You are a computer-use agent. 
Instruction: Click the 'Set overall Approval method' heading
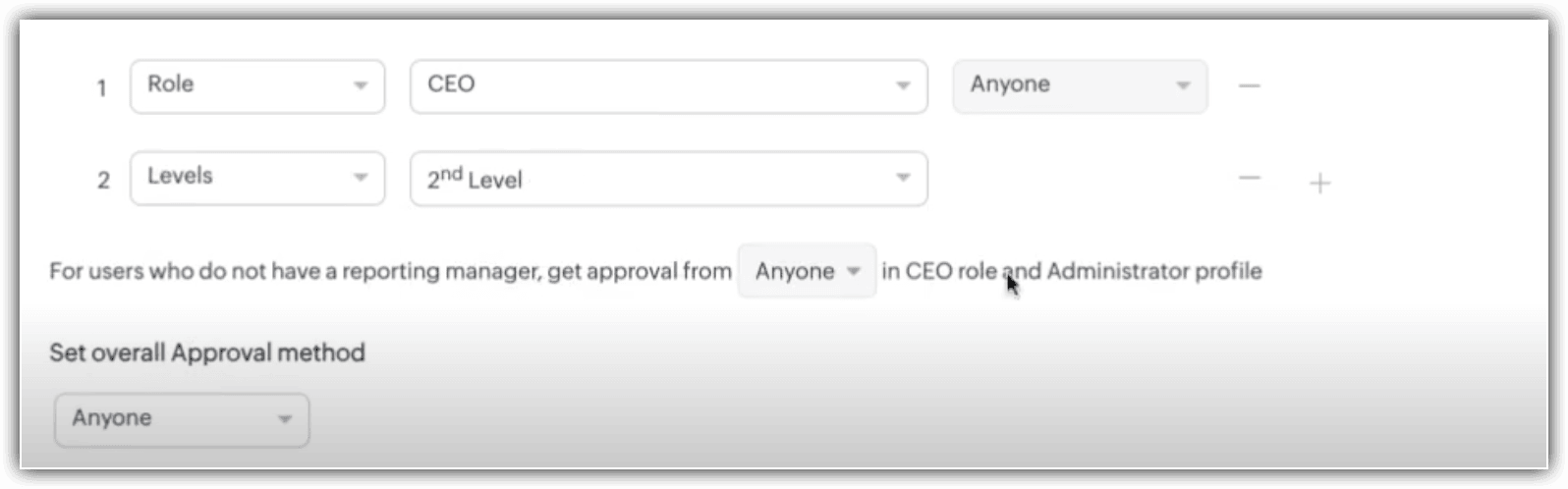click(x=207, y=353)
